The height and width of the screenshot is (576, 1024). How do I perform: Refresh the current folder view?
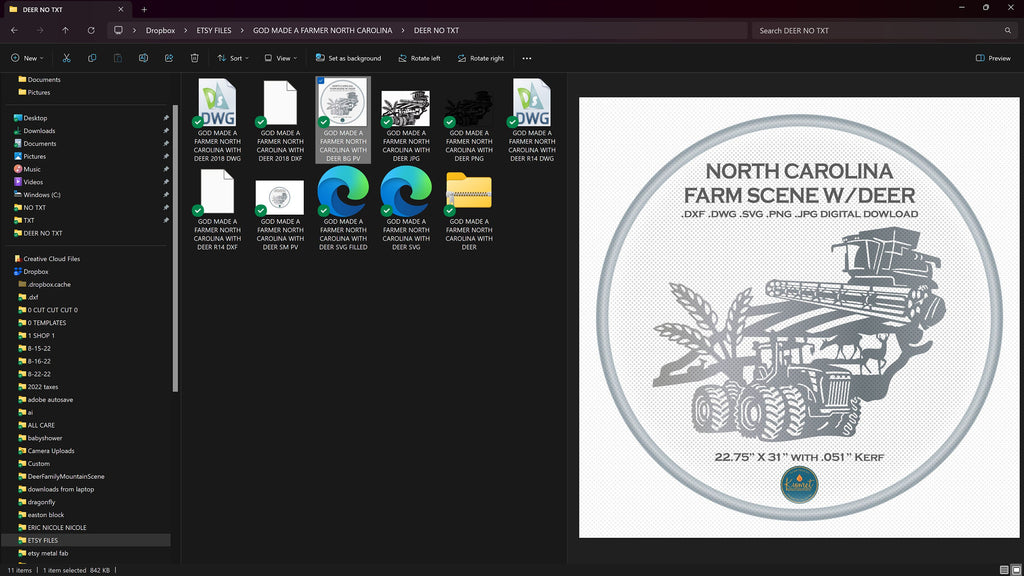91,30
